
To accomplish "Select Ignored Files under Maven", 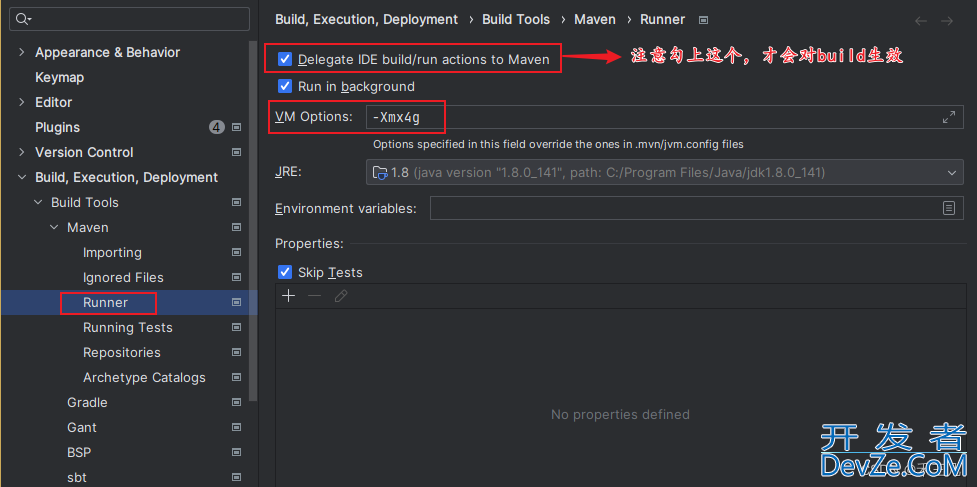I will 123,277.
